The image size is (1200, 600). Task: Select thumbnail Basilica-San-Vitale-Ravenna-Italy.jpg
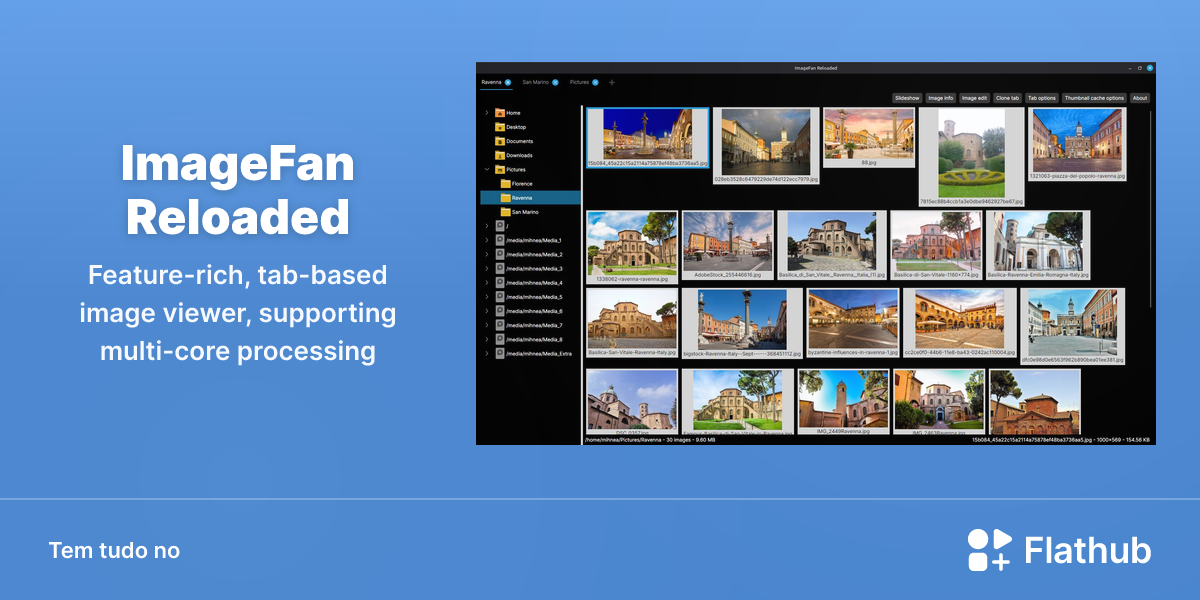click(x=632, y=323)
